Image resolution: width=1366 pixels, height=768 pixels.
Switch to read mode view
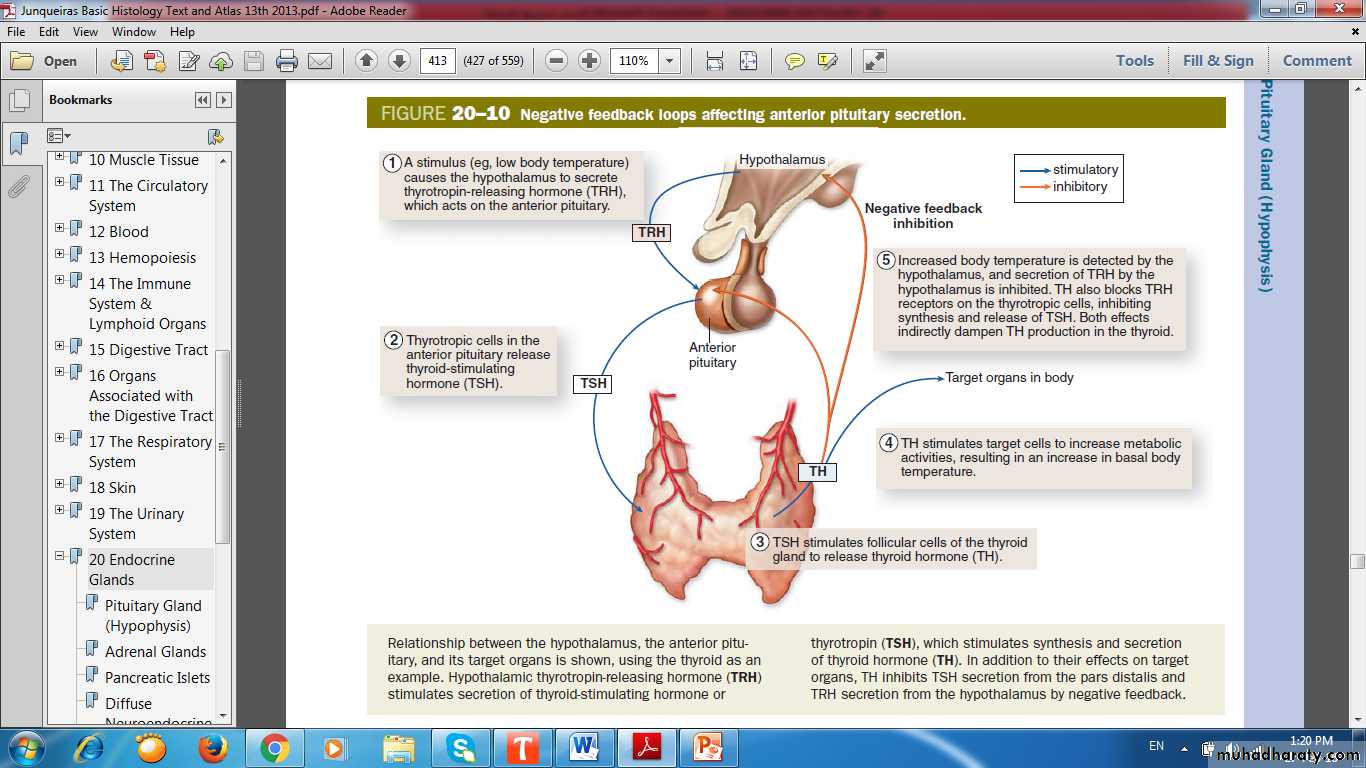tap(874, 61)
